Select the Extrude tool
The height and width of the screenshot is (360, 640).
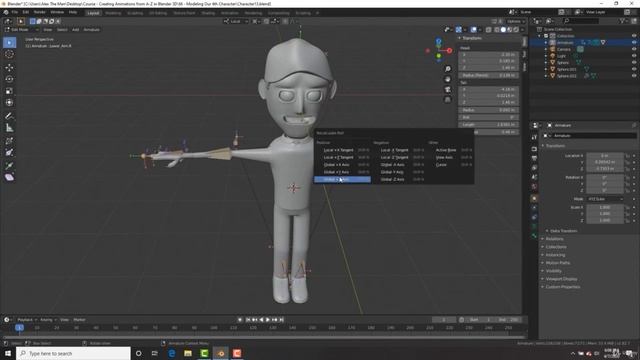point(9,165)
